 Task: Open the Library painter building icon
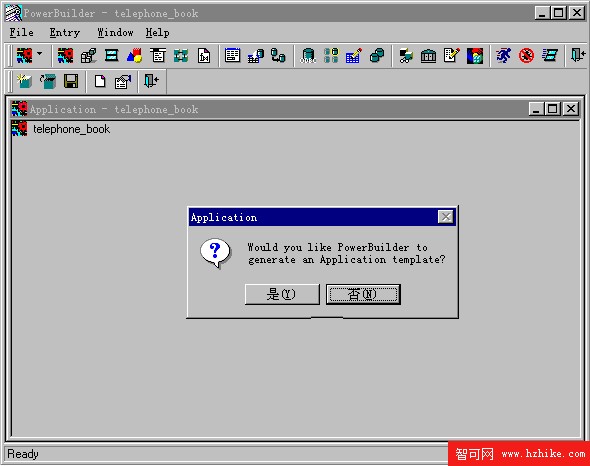(x=429, y=56)
